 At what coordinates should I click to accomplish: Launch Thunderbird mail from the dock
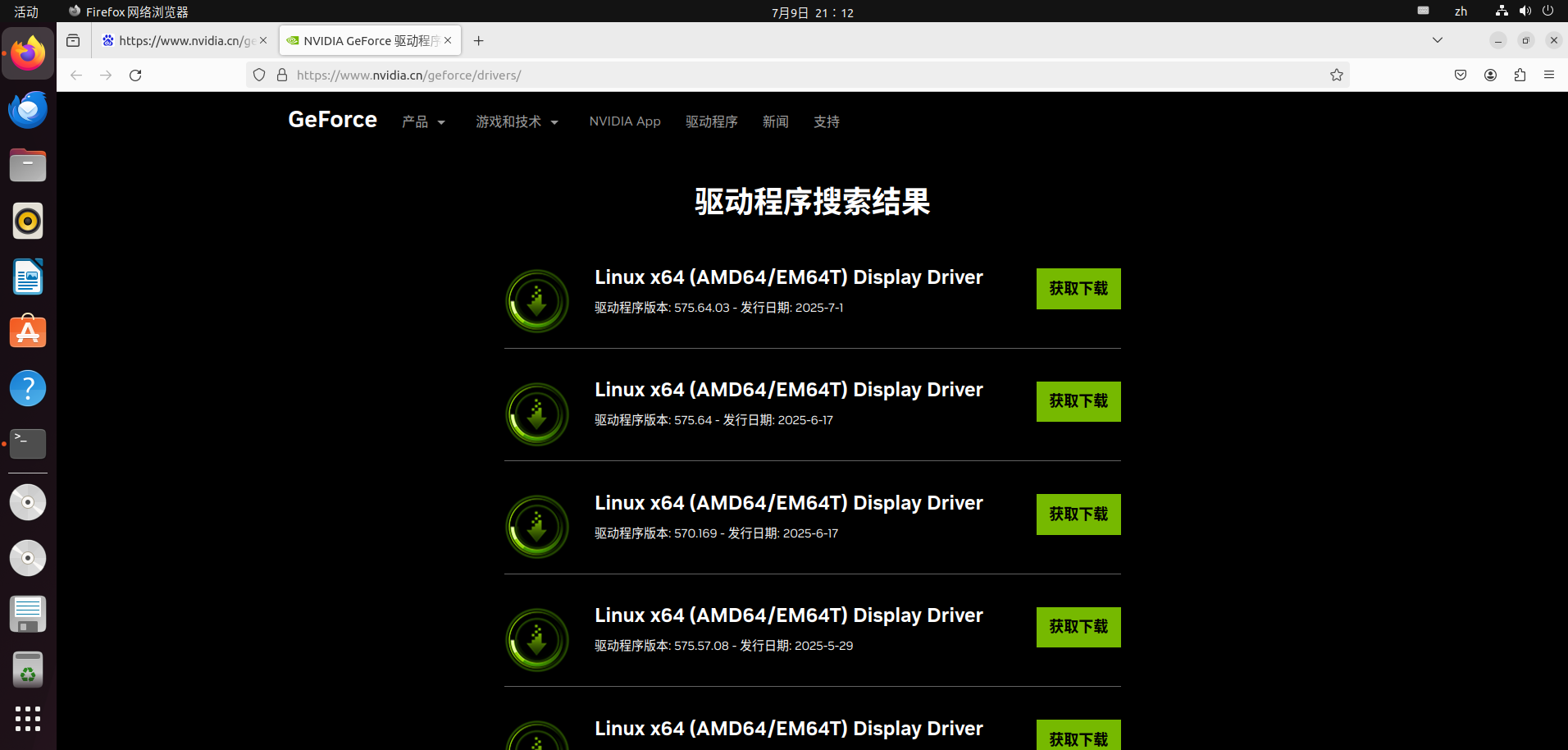click(x=28, y=109)
